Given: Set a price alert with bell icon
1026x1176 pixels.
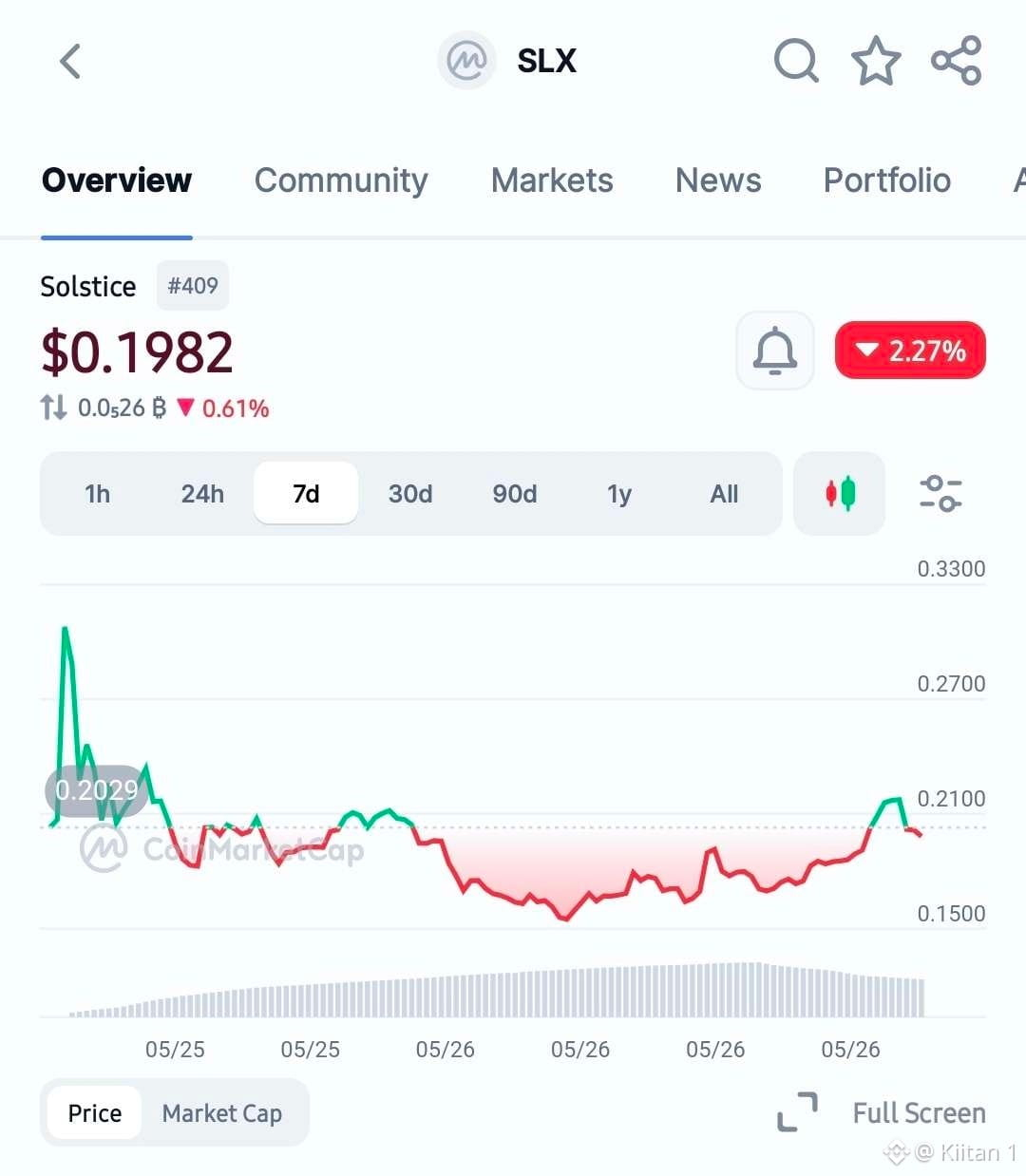Looking at the screenshot, I should [775, 351].
